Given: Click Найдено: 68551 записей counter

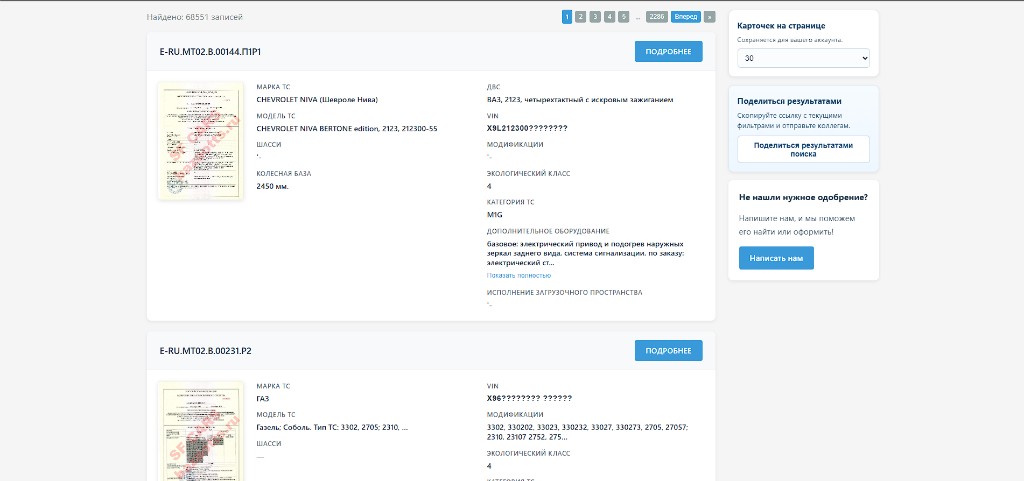Looking at the screenshot, I should tap(195, 17).
